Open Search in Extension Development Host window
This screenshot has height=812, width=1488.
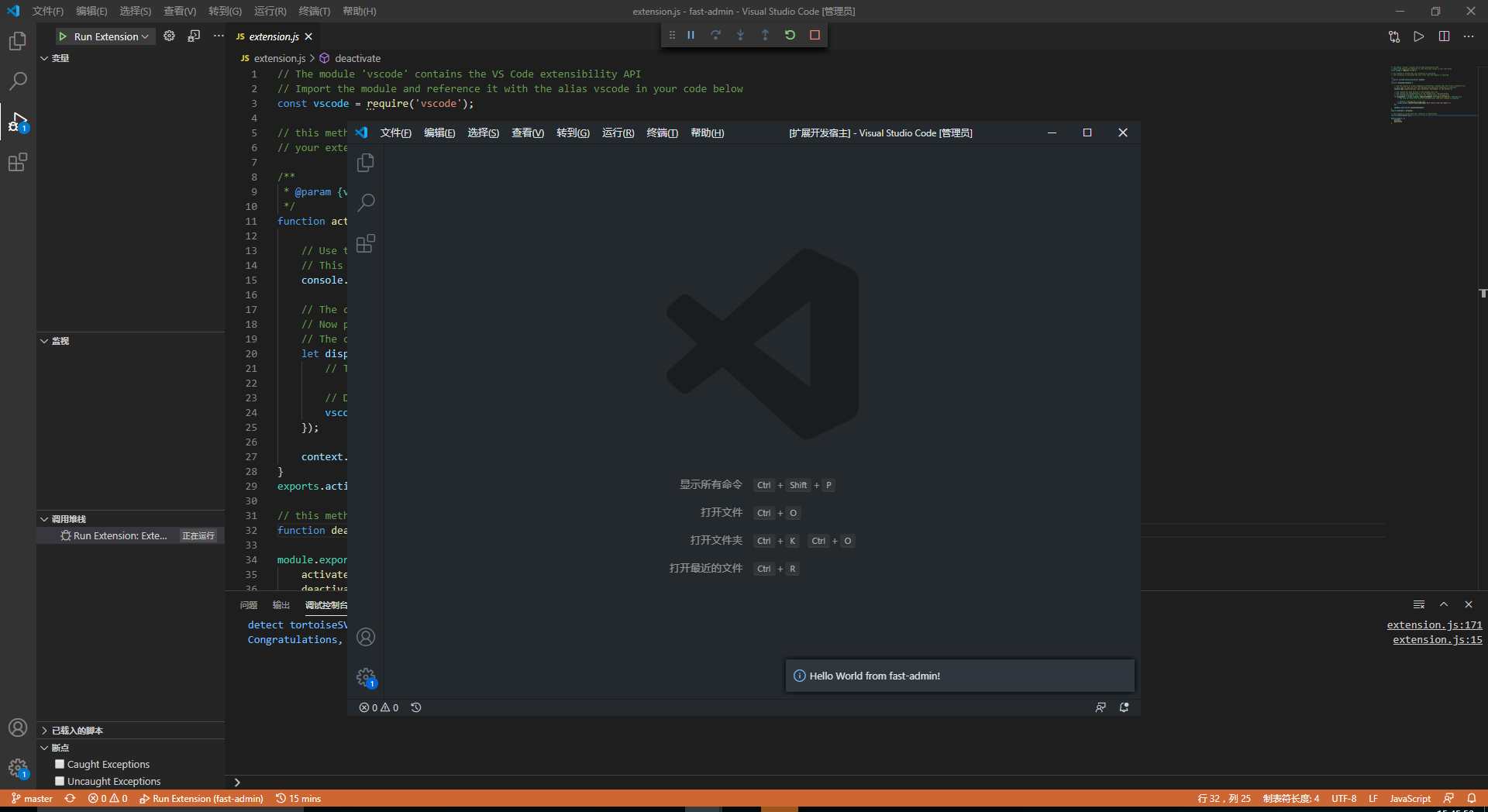[366, 203]
